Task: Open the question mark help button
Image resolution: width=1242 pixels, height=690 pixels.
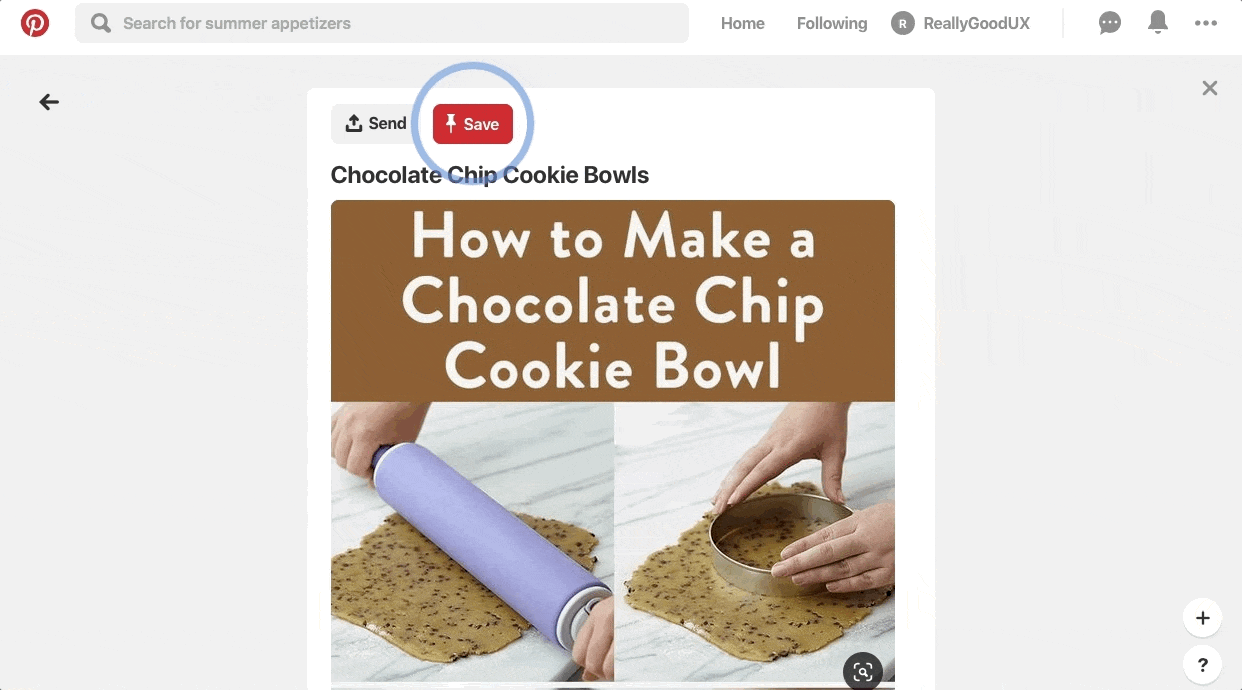Action: (1203, 664)
